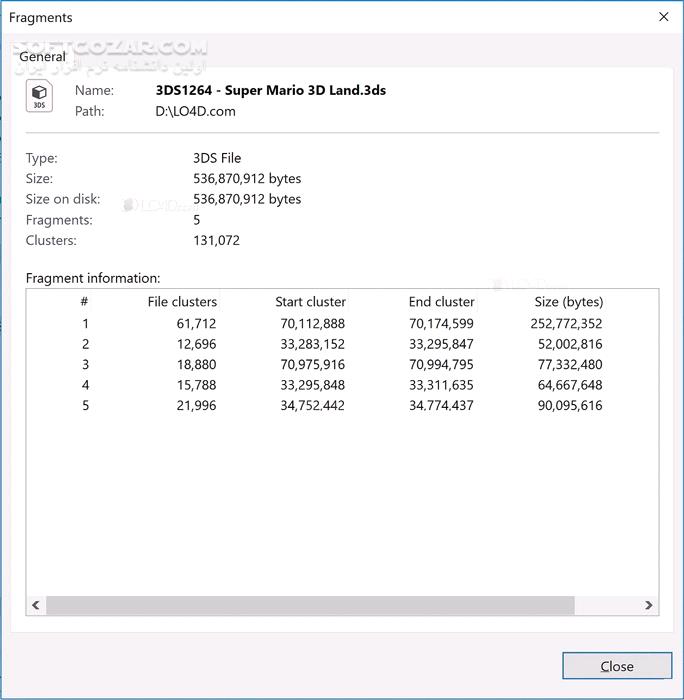Select fragment row with 15,788 clusters
This screenshot has width=684, height=700.
[x=342, y=385]
